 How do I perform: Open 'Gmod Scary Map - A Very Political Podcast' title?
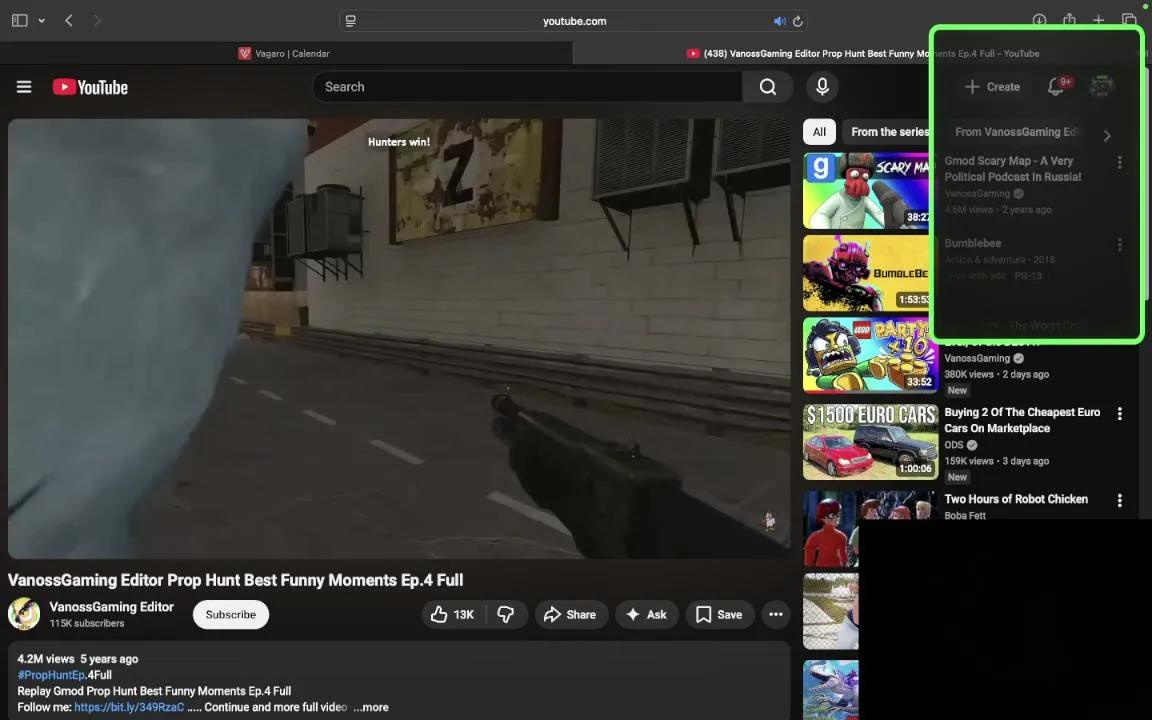coord(1013,169)
